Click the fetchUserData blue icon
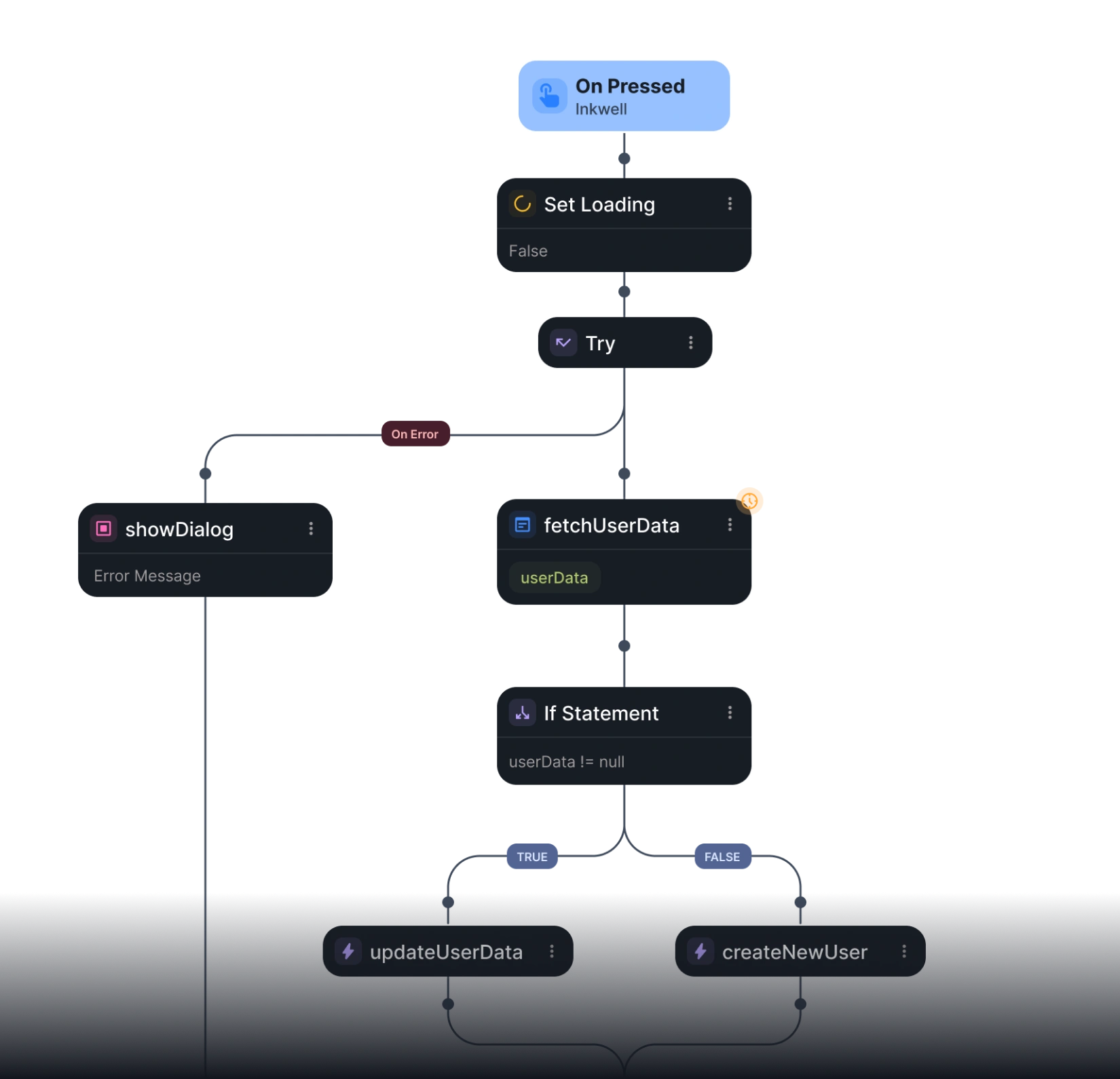 point(522,525)
